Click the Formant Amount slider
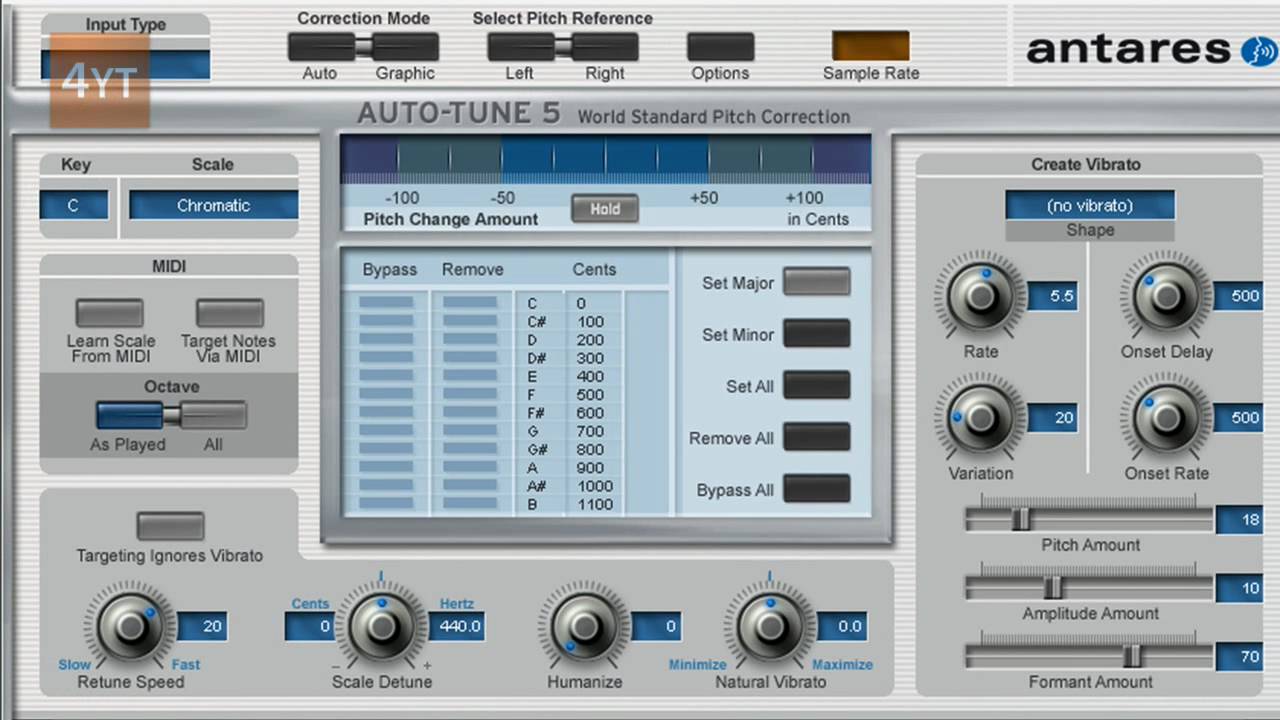 (x=1090, y=656)
